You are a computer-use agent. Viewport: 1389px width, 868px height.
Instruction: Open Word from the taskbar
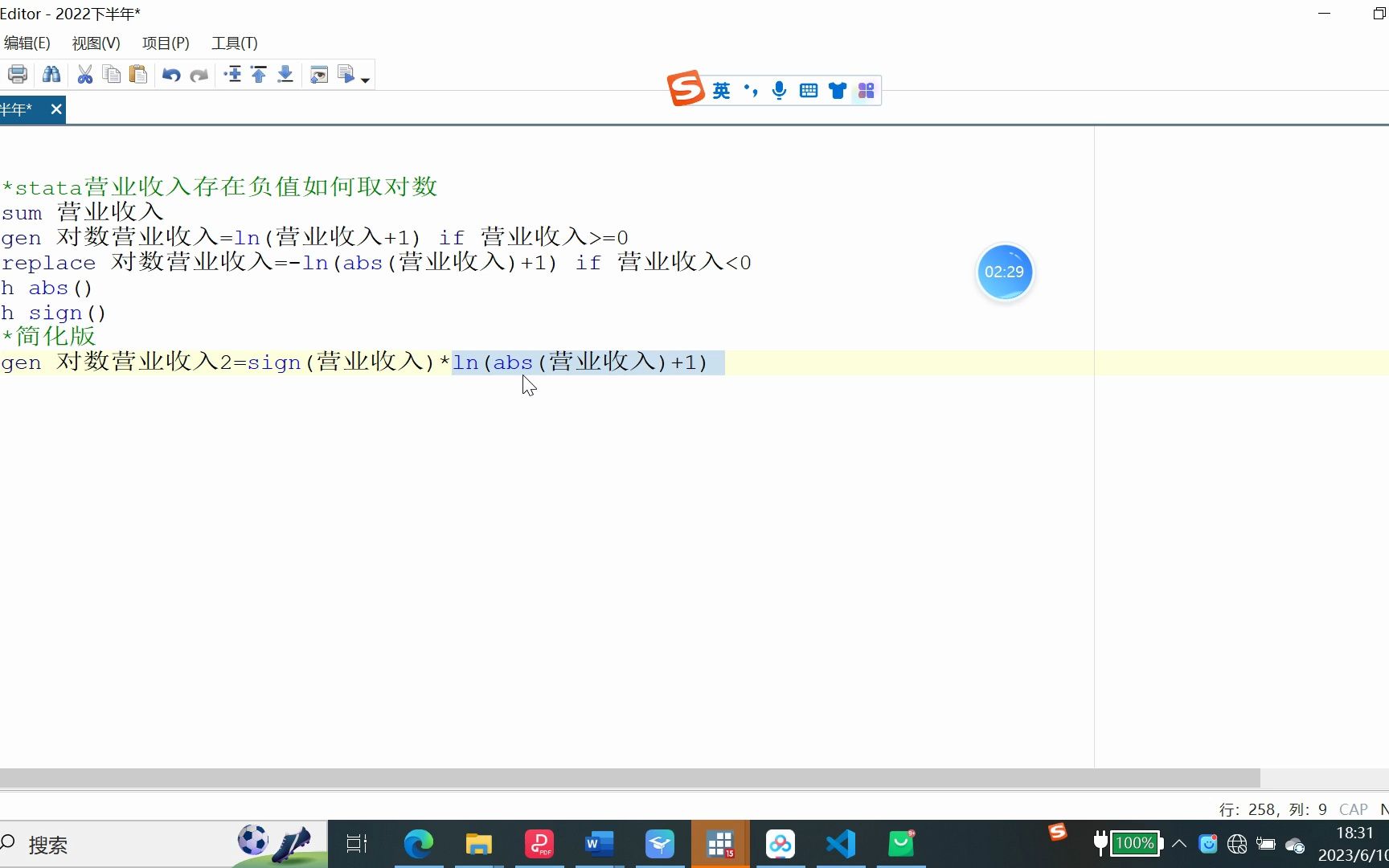(x=599, y=844)
